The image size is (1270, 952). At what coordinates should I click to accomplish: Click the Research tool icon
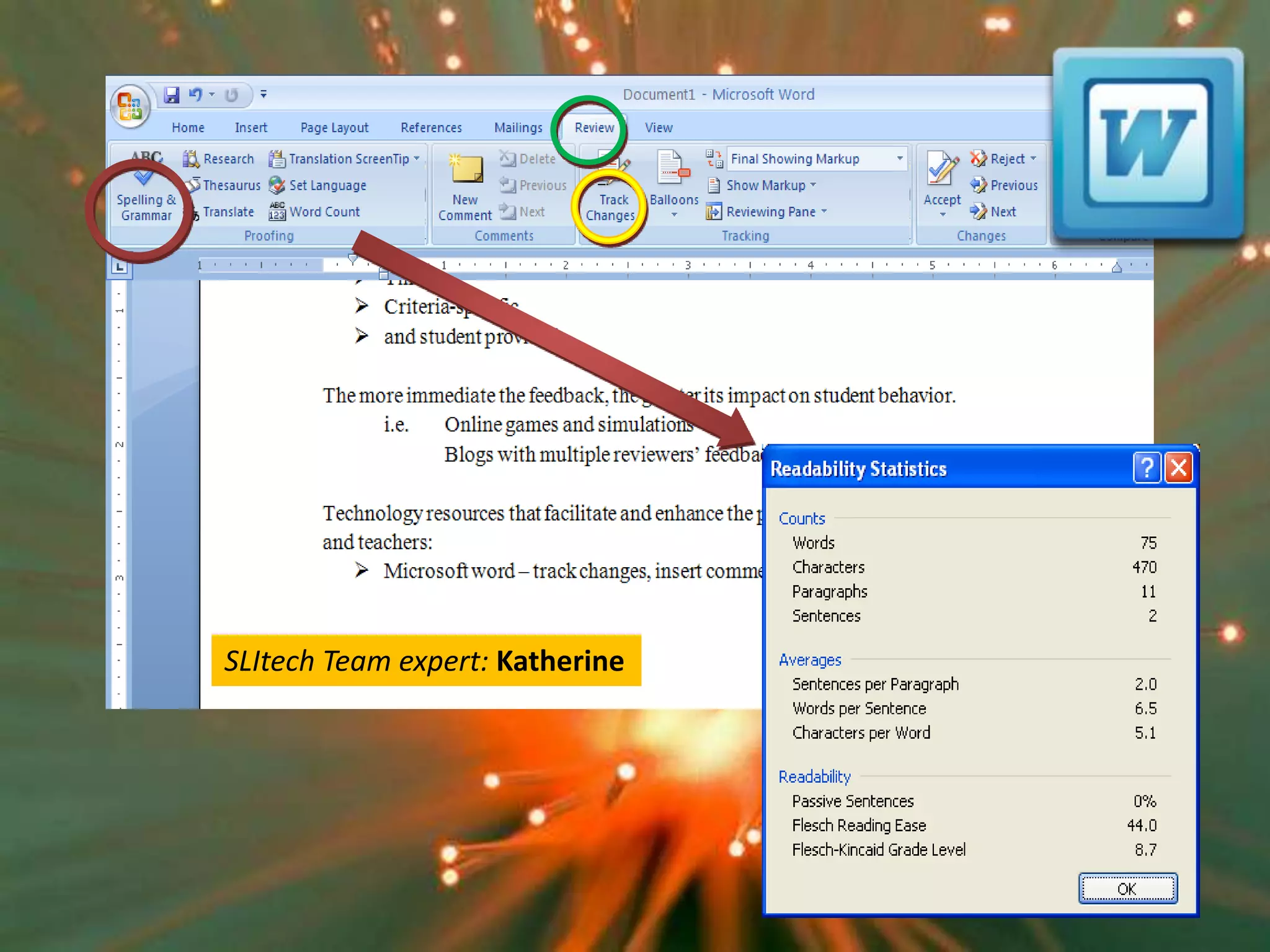pyautogui.click(x=191, y=159)
